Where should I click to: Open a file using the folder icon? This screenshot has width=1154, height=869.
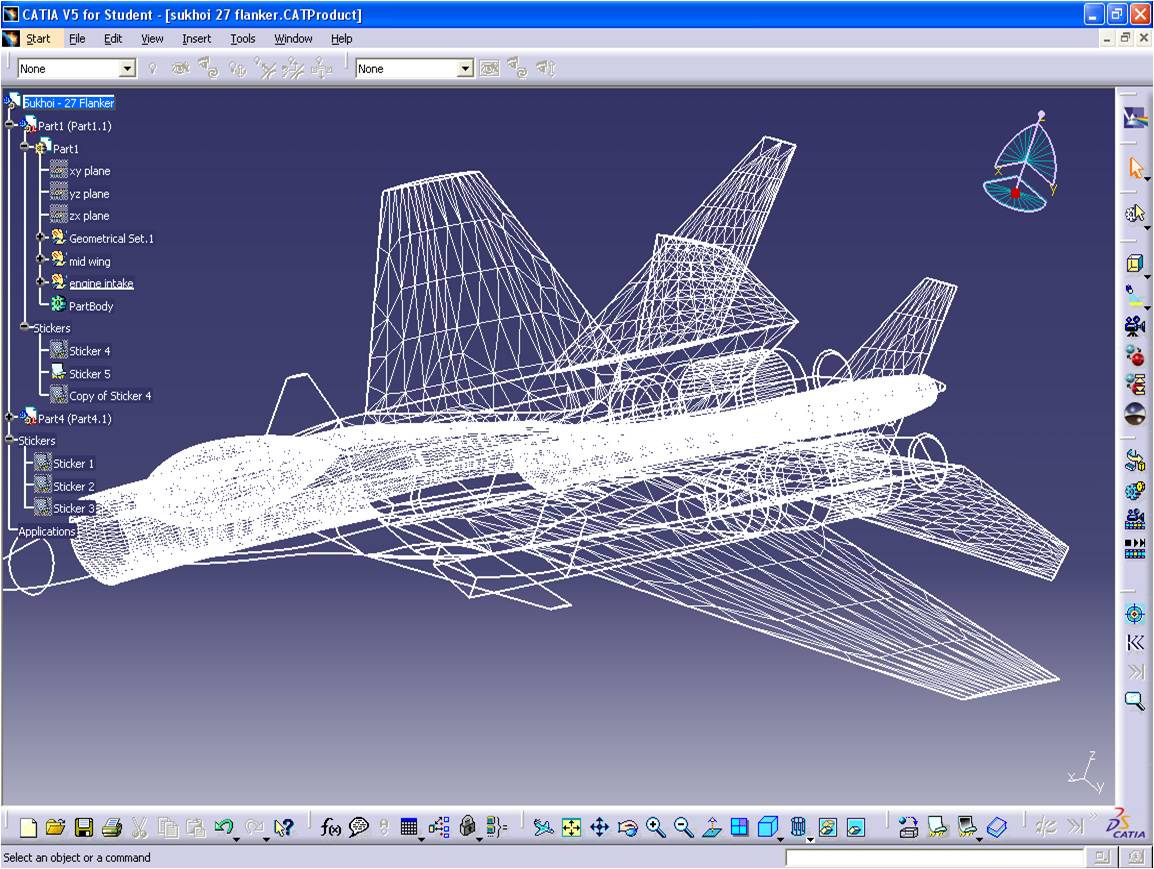(x=56, y=828)
